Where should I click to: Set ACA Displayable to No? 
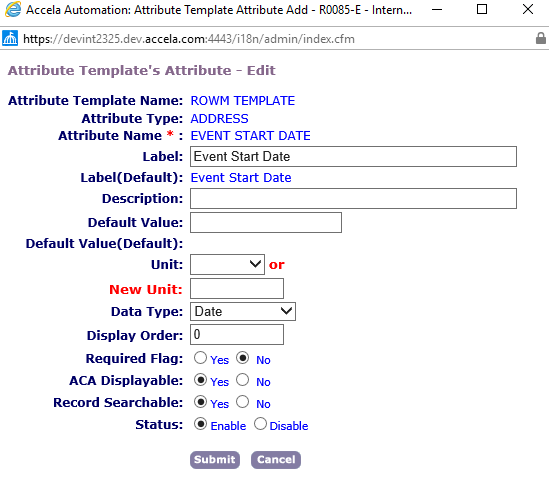point(242,380)
